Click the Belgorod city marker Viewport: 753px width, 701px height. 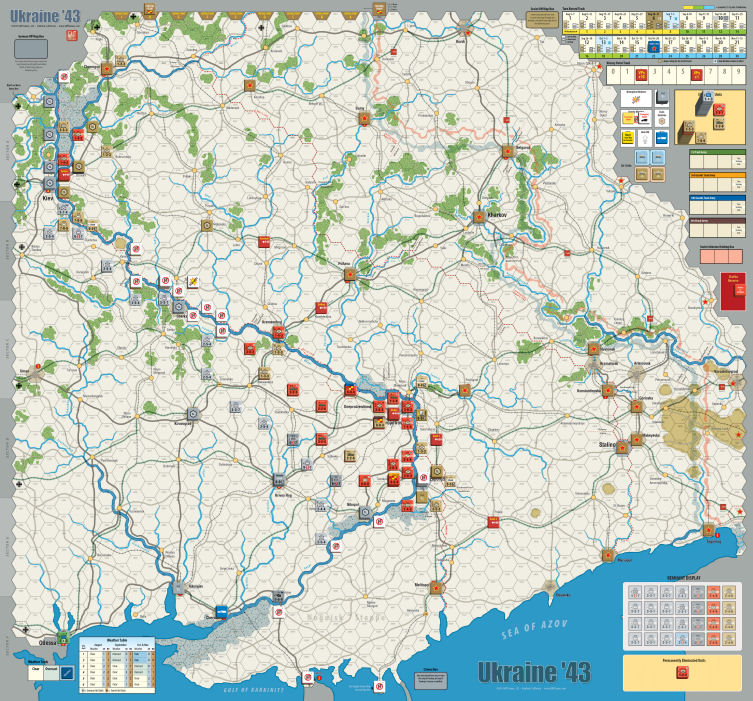click(508, 152)
